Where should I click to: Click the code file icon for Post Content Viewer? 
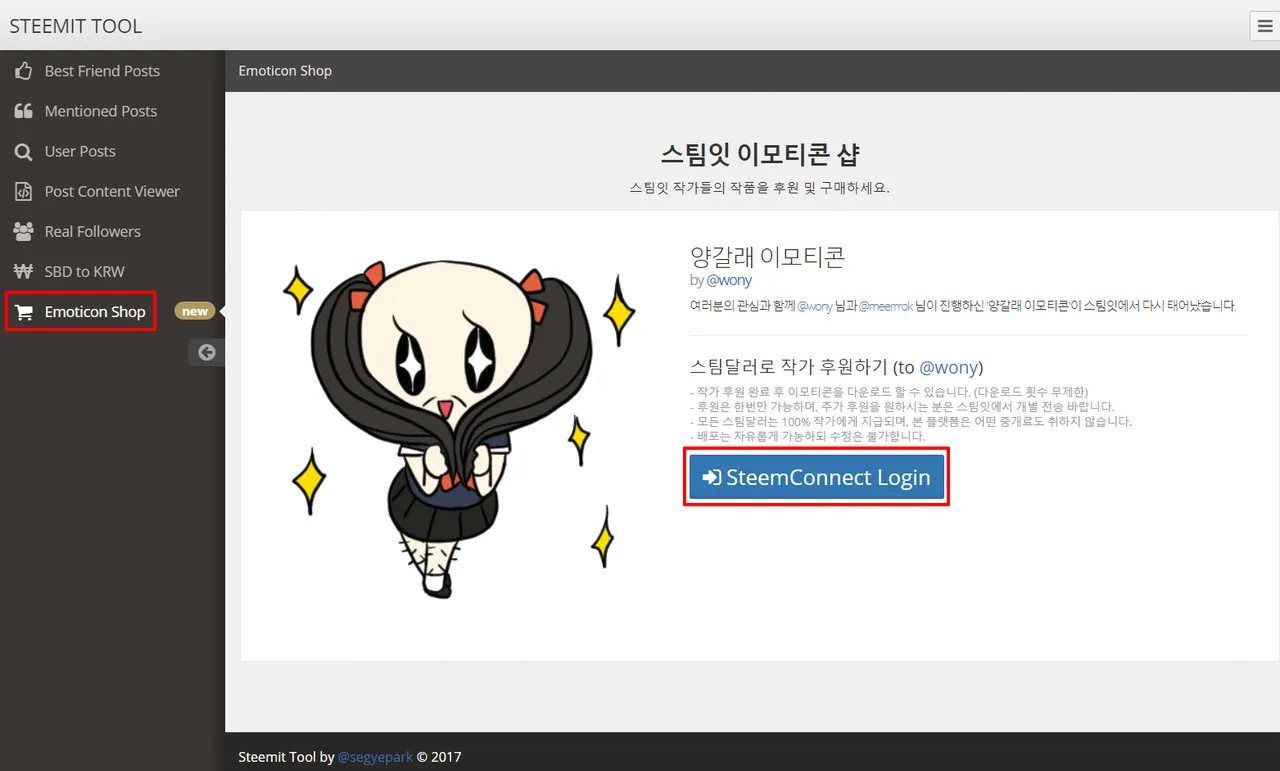point(23,191)
